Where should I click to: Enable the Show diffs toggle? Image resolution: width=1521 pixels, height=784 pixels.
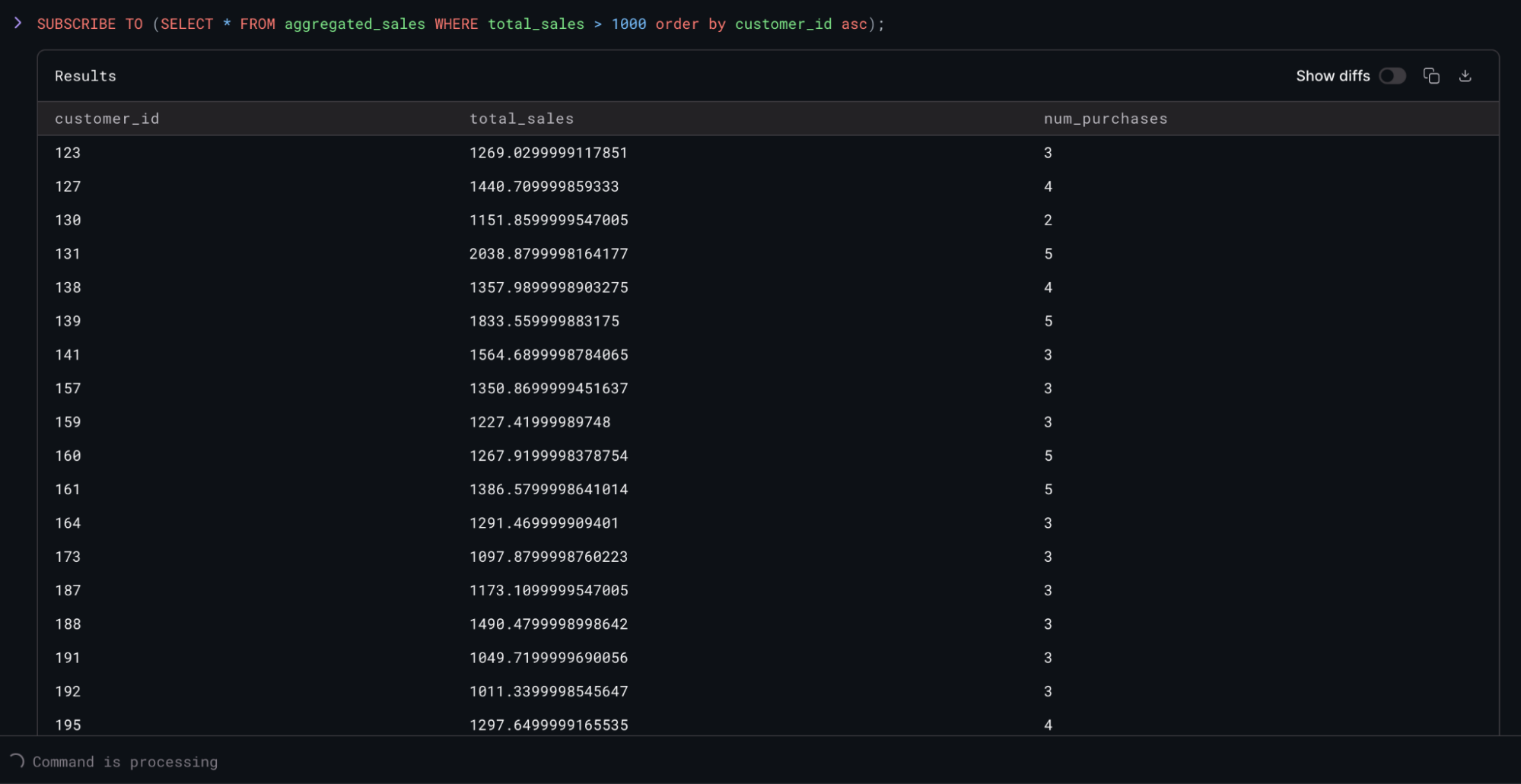1392,76
